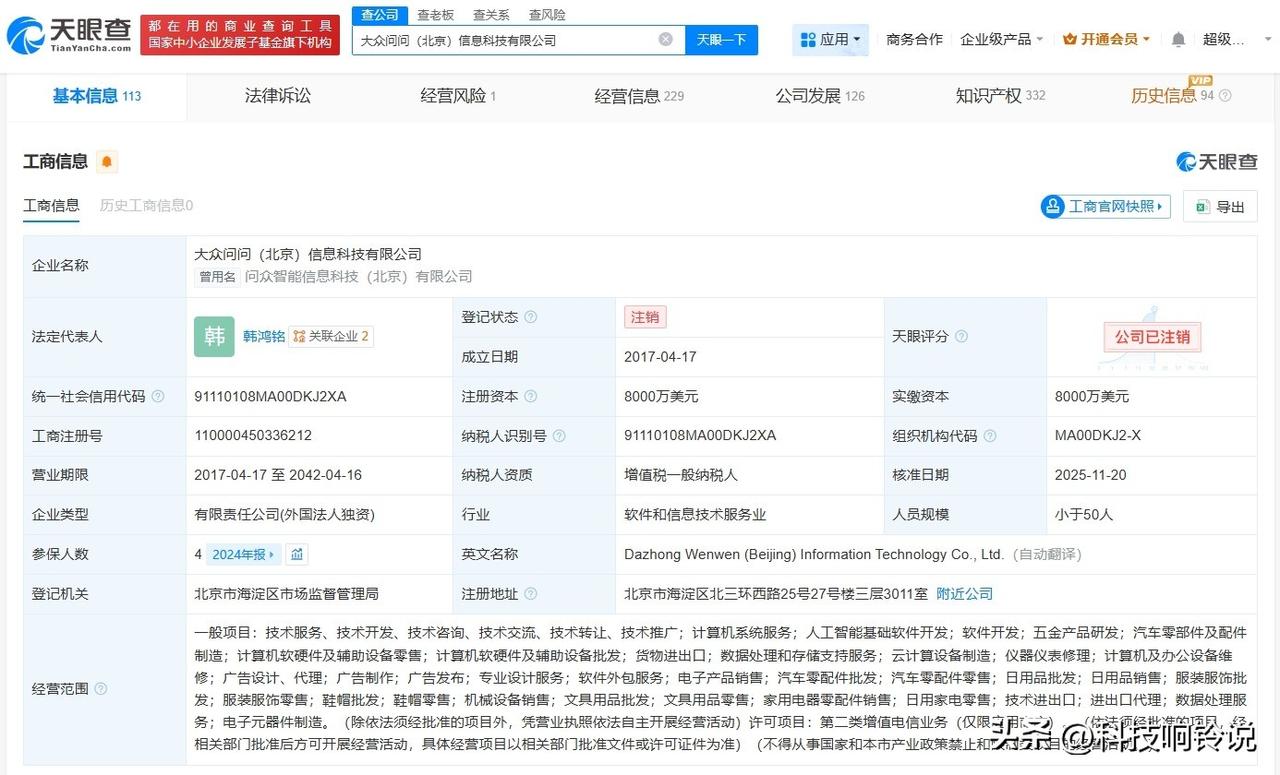Click the 公司已注销 stamp label
Screen dimensions: 1280x775
coord(1152,337)
